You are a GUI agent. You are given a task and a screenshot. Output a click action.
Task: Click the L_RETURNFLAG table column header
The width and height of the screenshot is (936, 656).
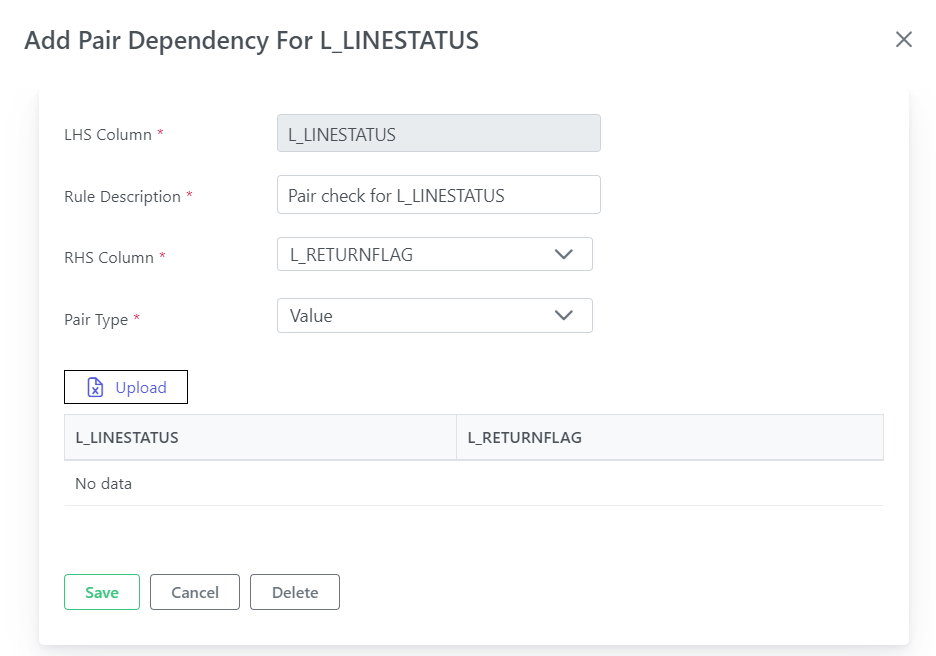point(670,438)
